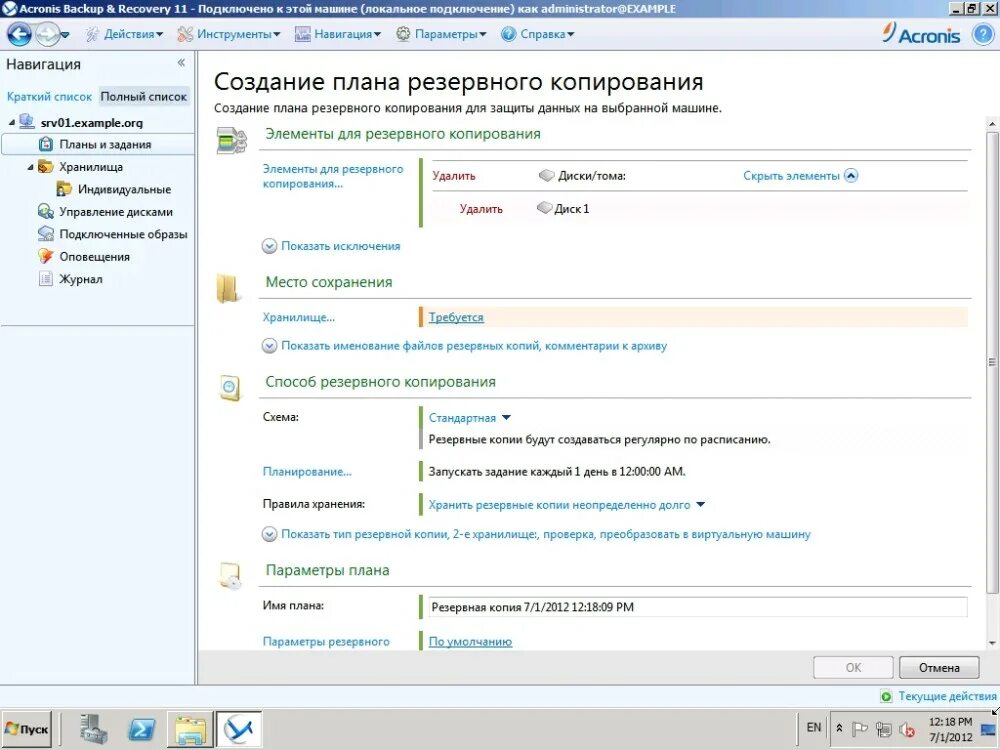
Task: Click the scrollbar down arrow
Action: point(992,643)
